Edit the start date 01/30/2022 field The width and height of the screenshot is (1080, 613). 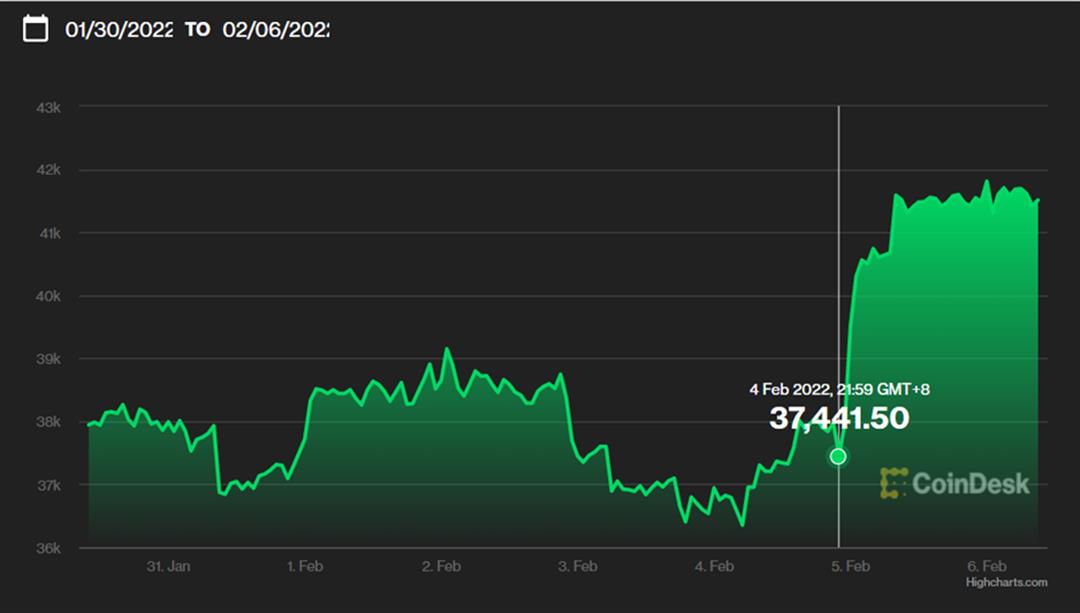coord(119,29)
